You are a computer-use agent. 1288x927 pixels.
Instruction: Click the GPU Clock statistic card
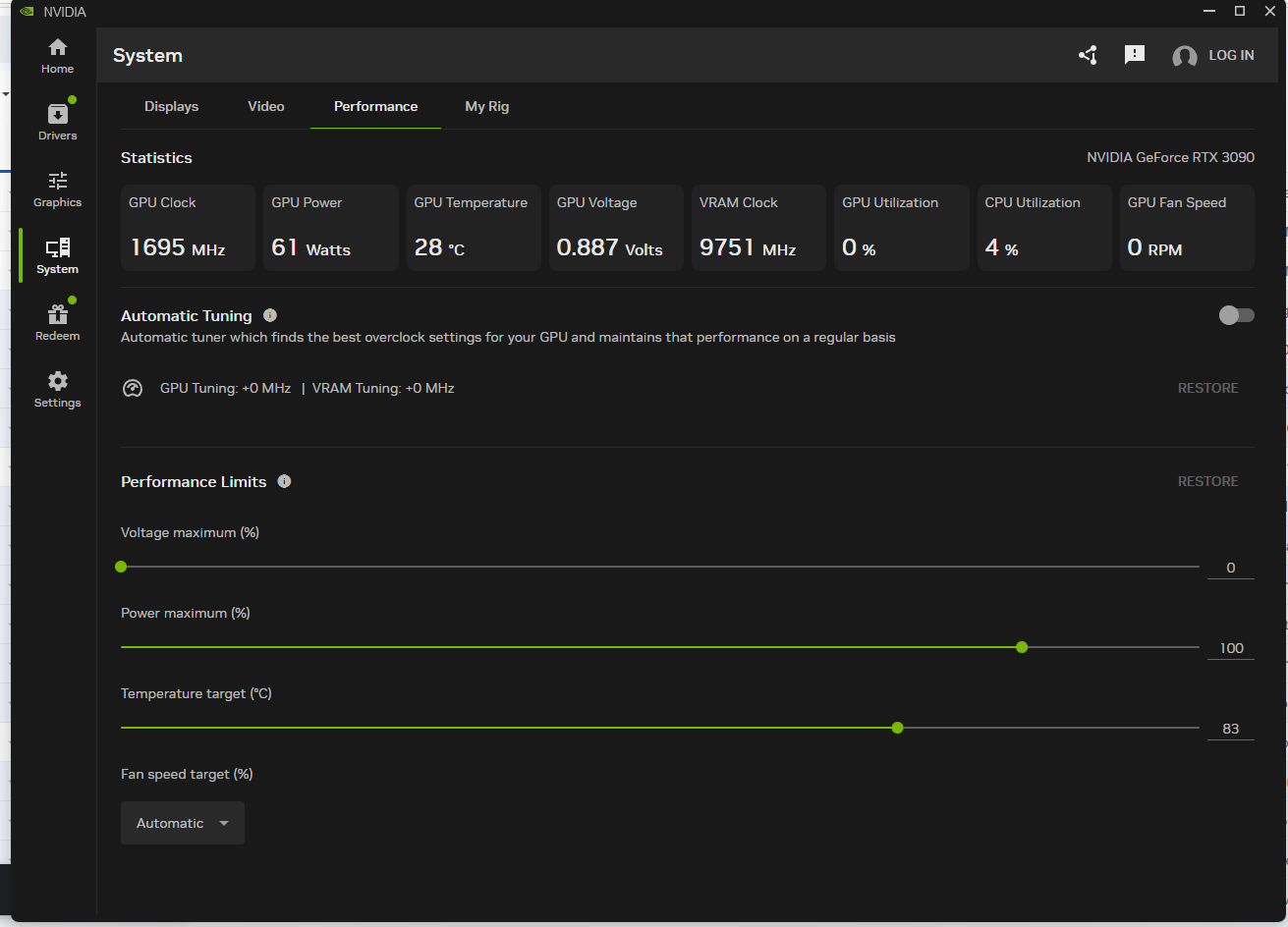click(188, 228)
